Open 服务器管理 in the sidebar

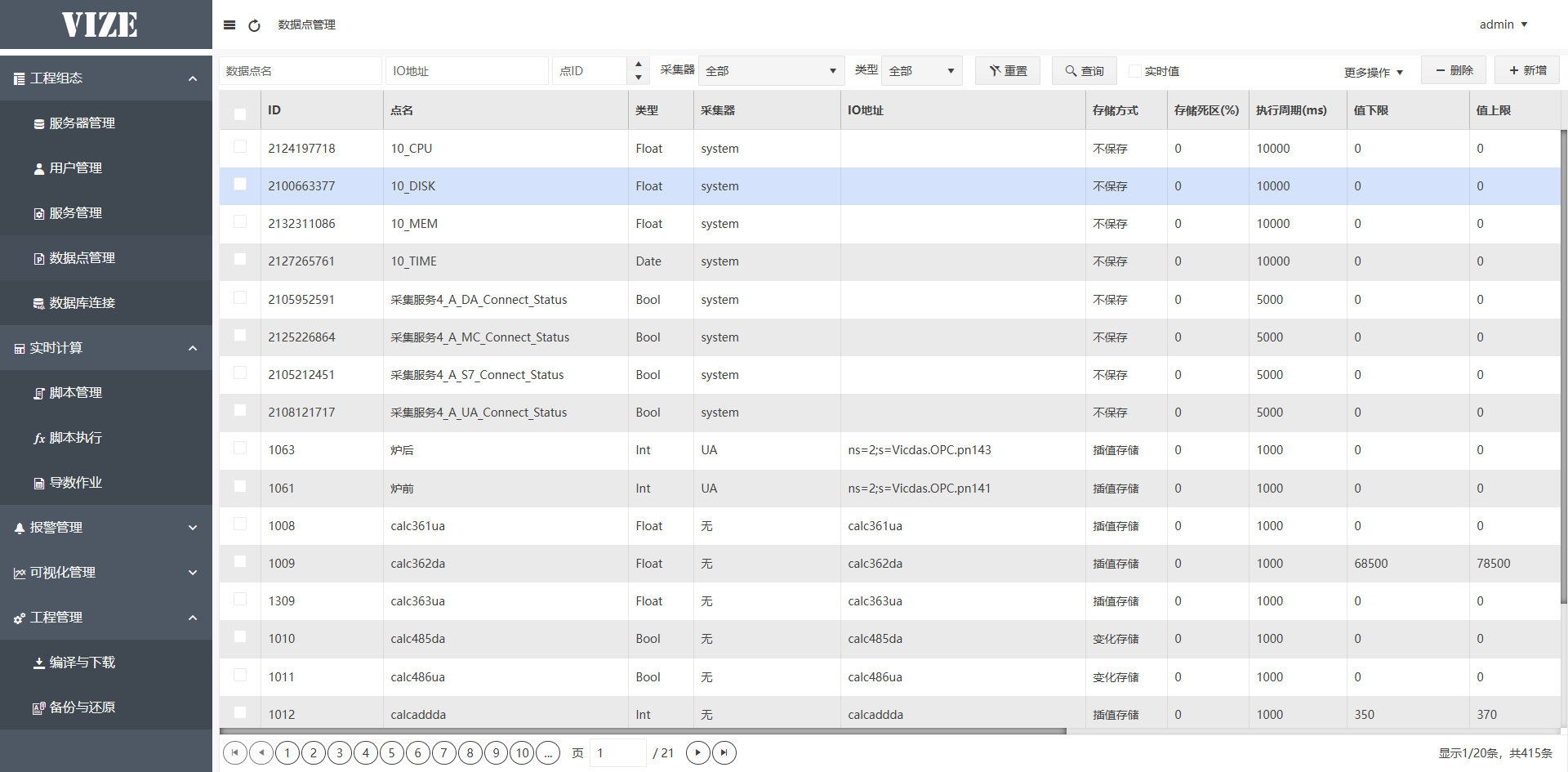tap(82, 123)
